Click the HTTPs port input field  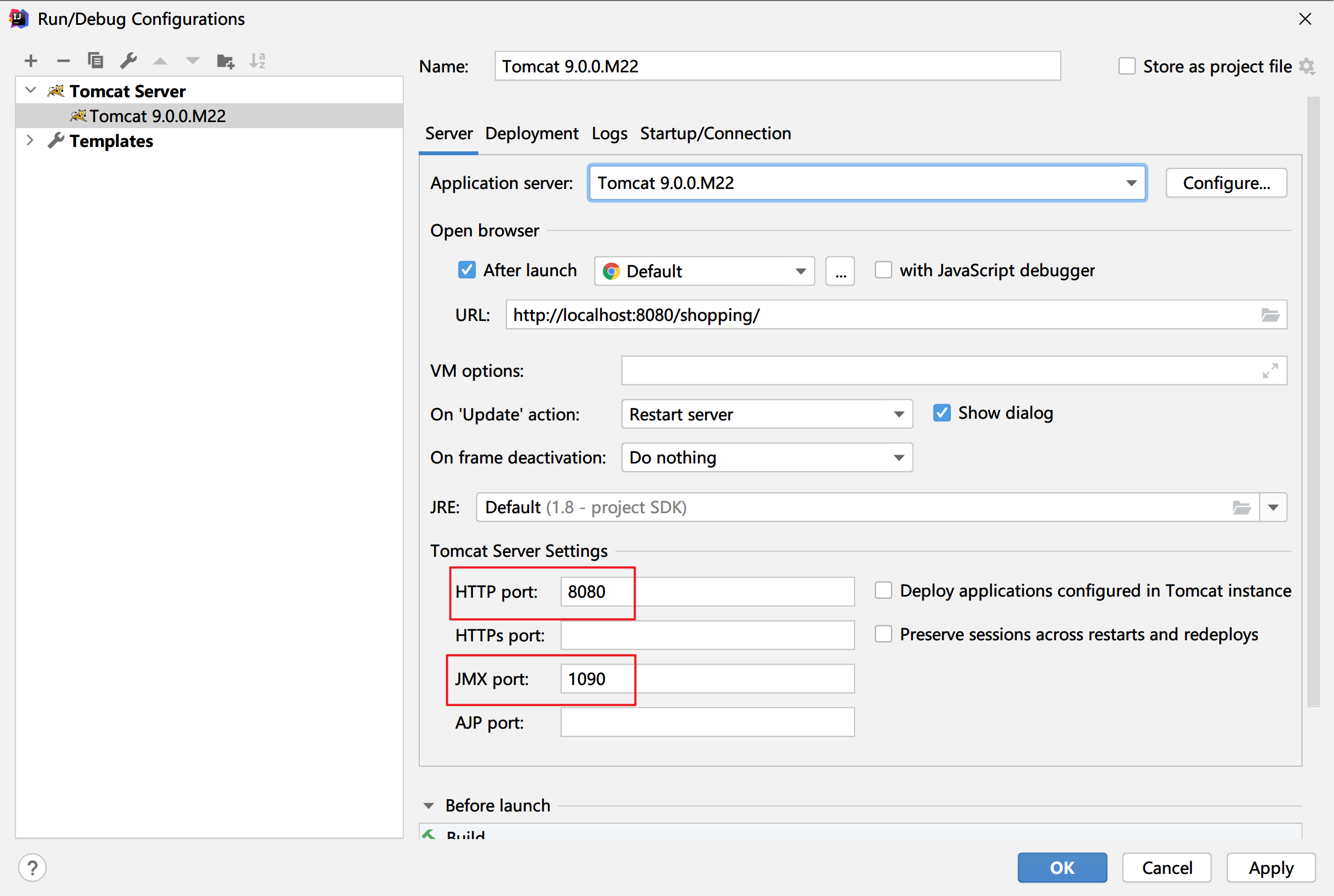[707, 635]
